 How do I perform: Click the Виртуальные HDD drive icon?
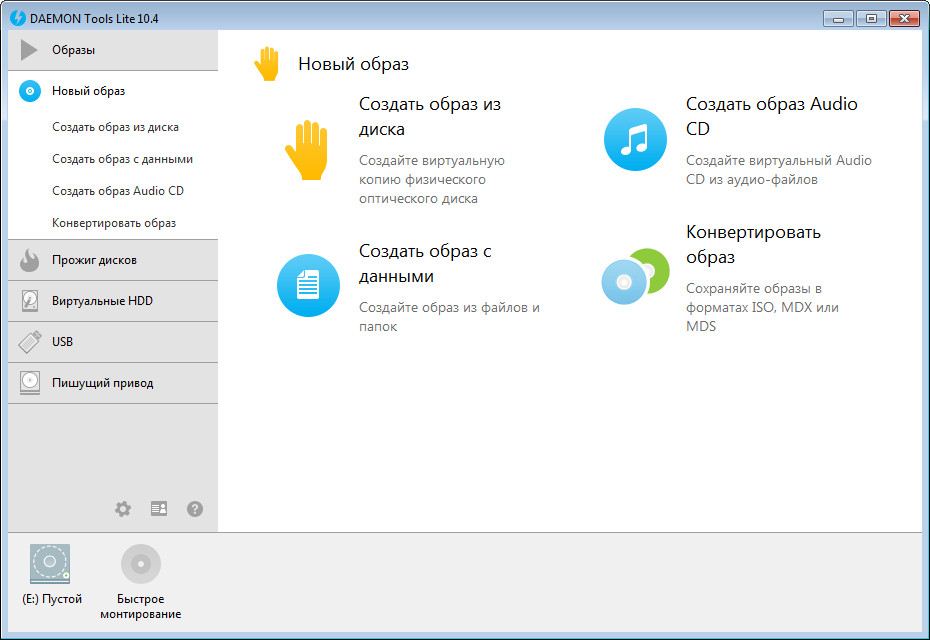(x=30, y=301)
